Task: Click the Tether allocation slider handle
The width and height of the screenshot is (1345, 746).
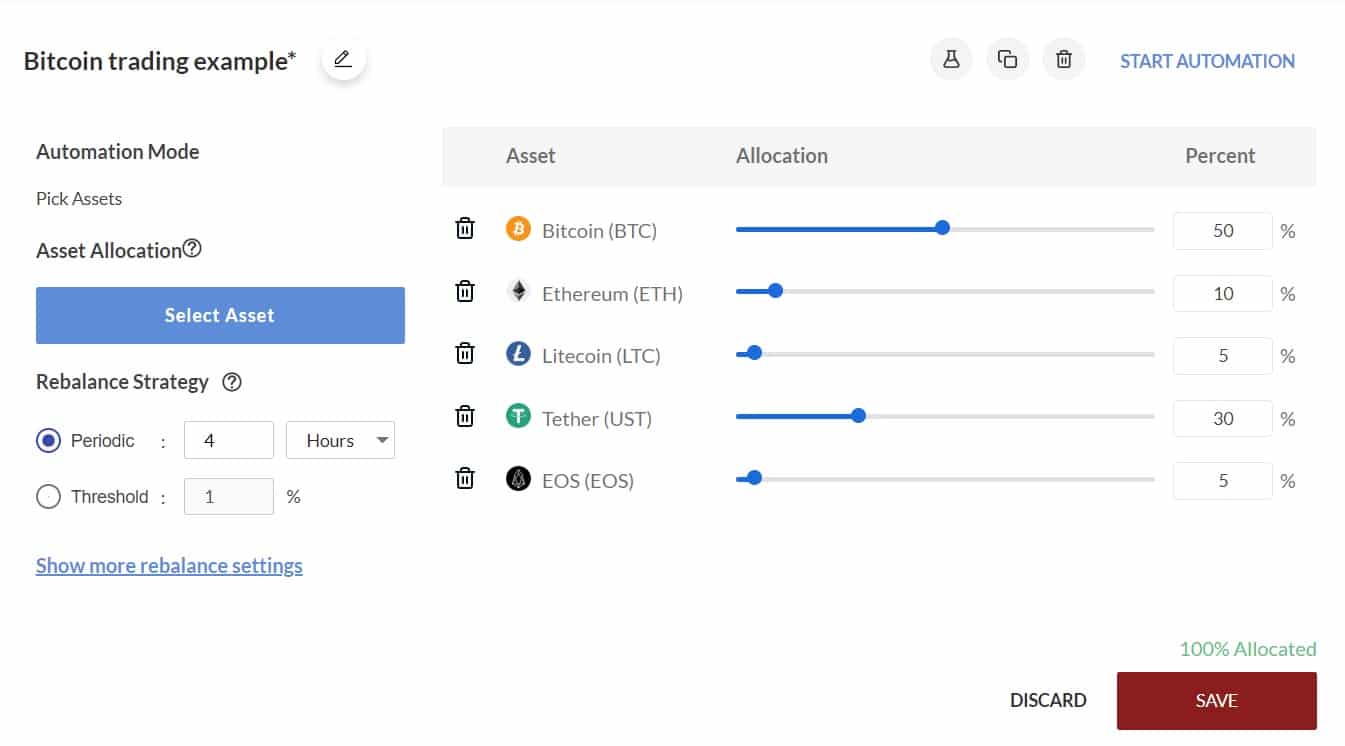Action: point(858,416)
